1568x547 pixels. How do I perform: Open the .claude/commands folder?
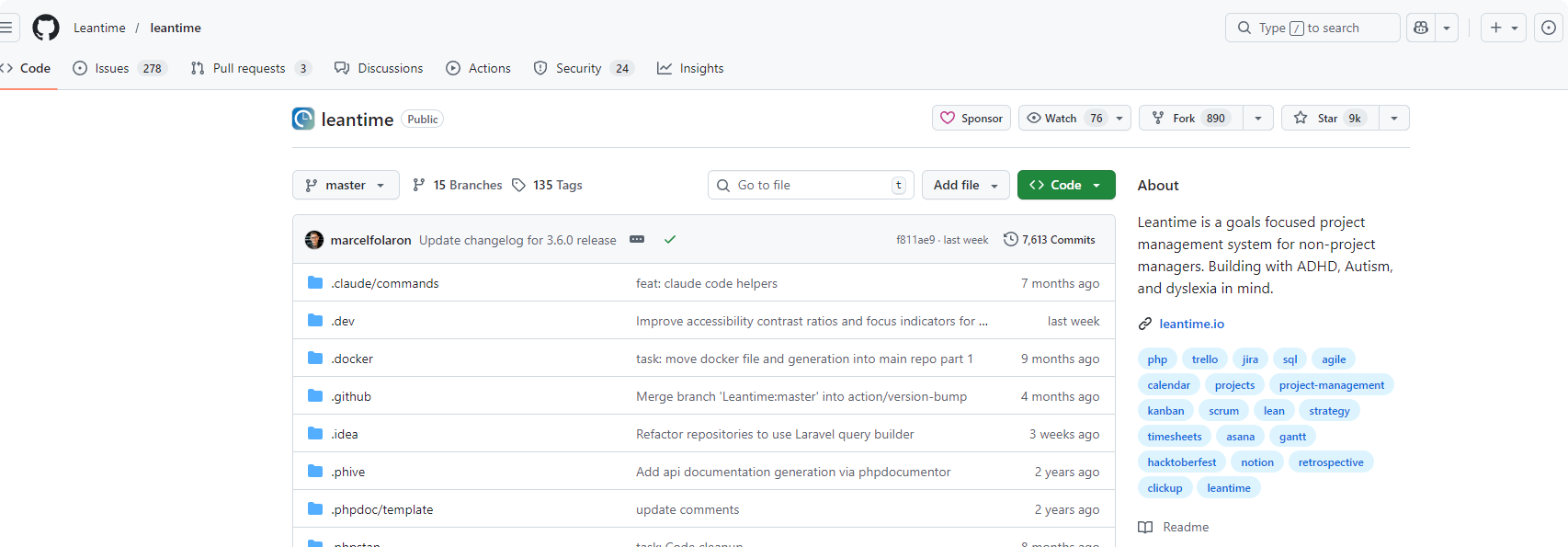coord(385,283)
